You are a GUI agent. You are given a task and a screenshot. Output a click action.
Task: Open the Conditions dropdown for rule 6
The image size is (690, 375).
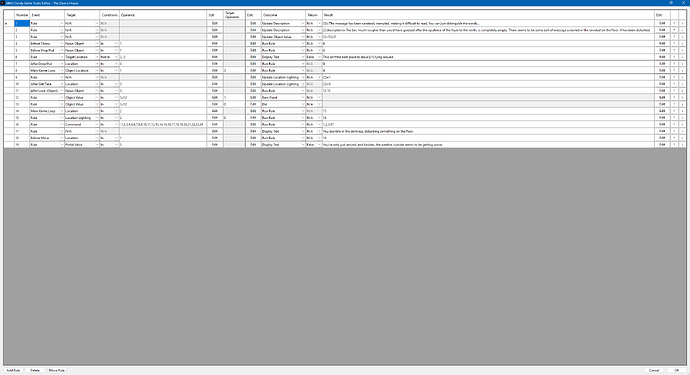click(109, 57)
